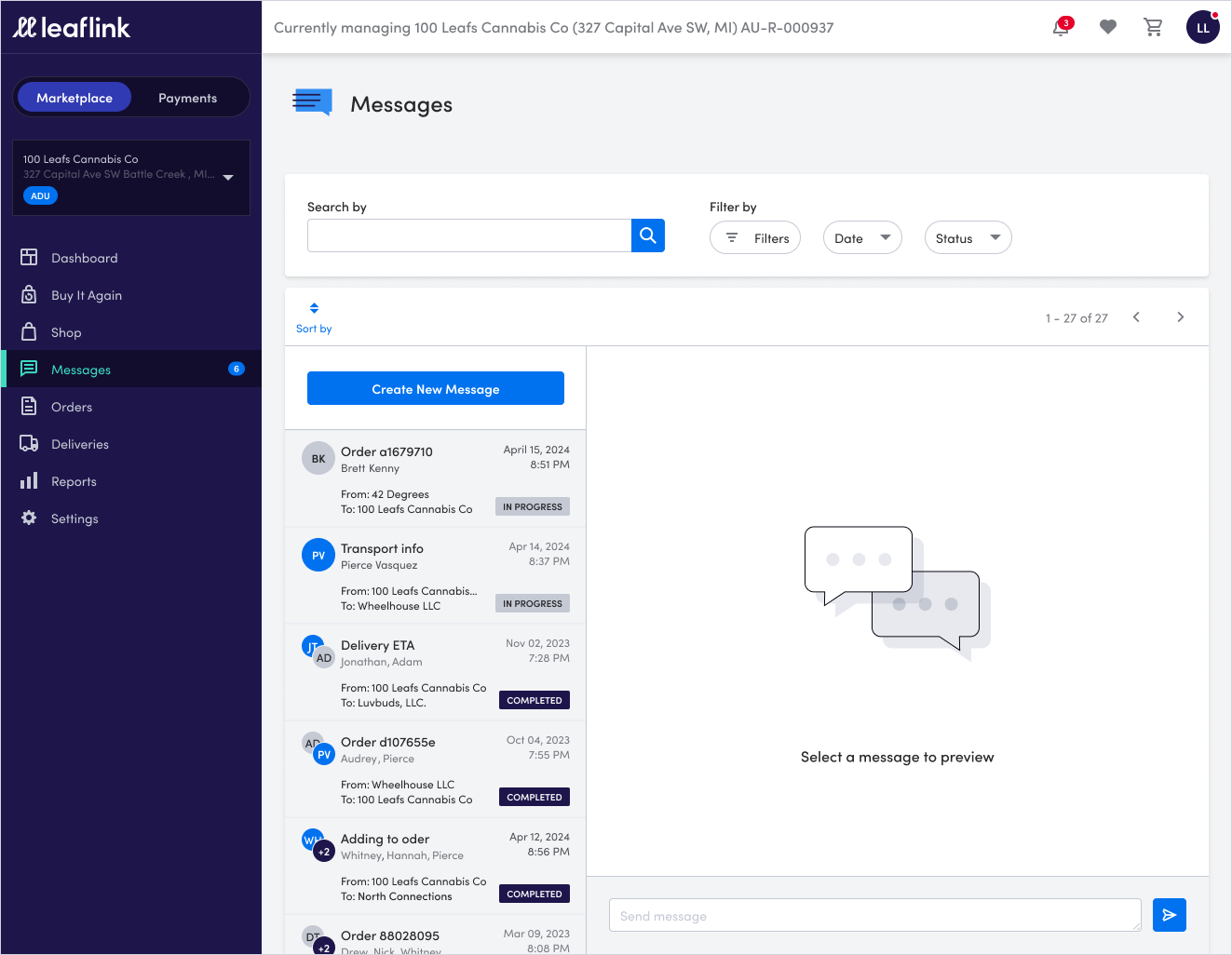
Task: Click the BK avatar on Order a1679710
Action: pos(318,458)
